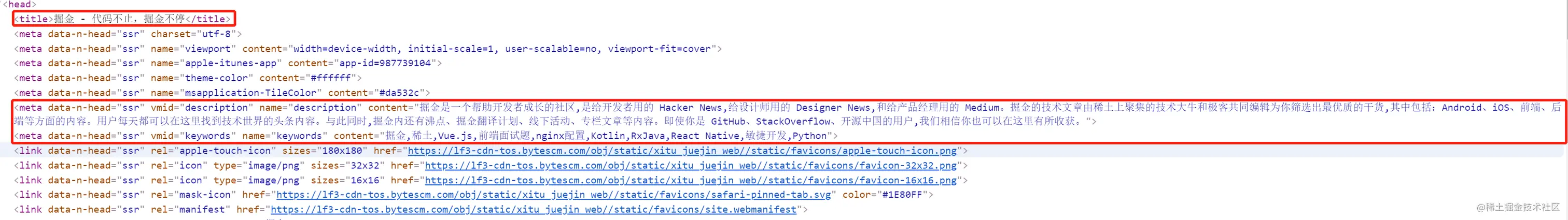
Task: Open the apple-touch-icon.png href link
Action: pos(682,151)
